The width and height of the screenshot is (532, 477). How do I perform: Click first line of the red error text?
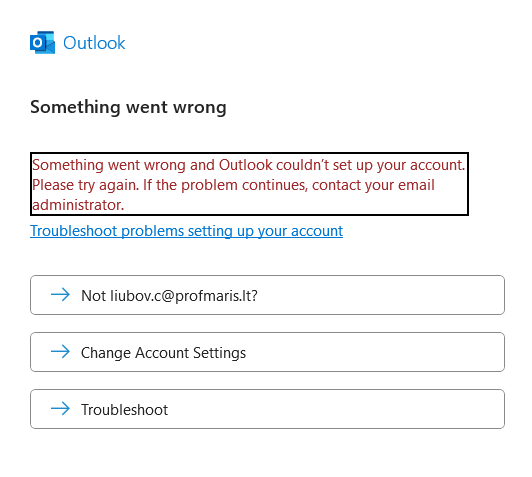pos(248,165)
